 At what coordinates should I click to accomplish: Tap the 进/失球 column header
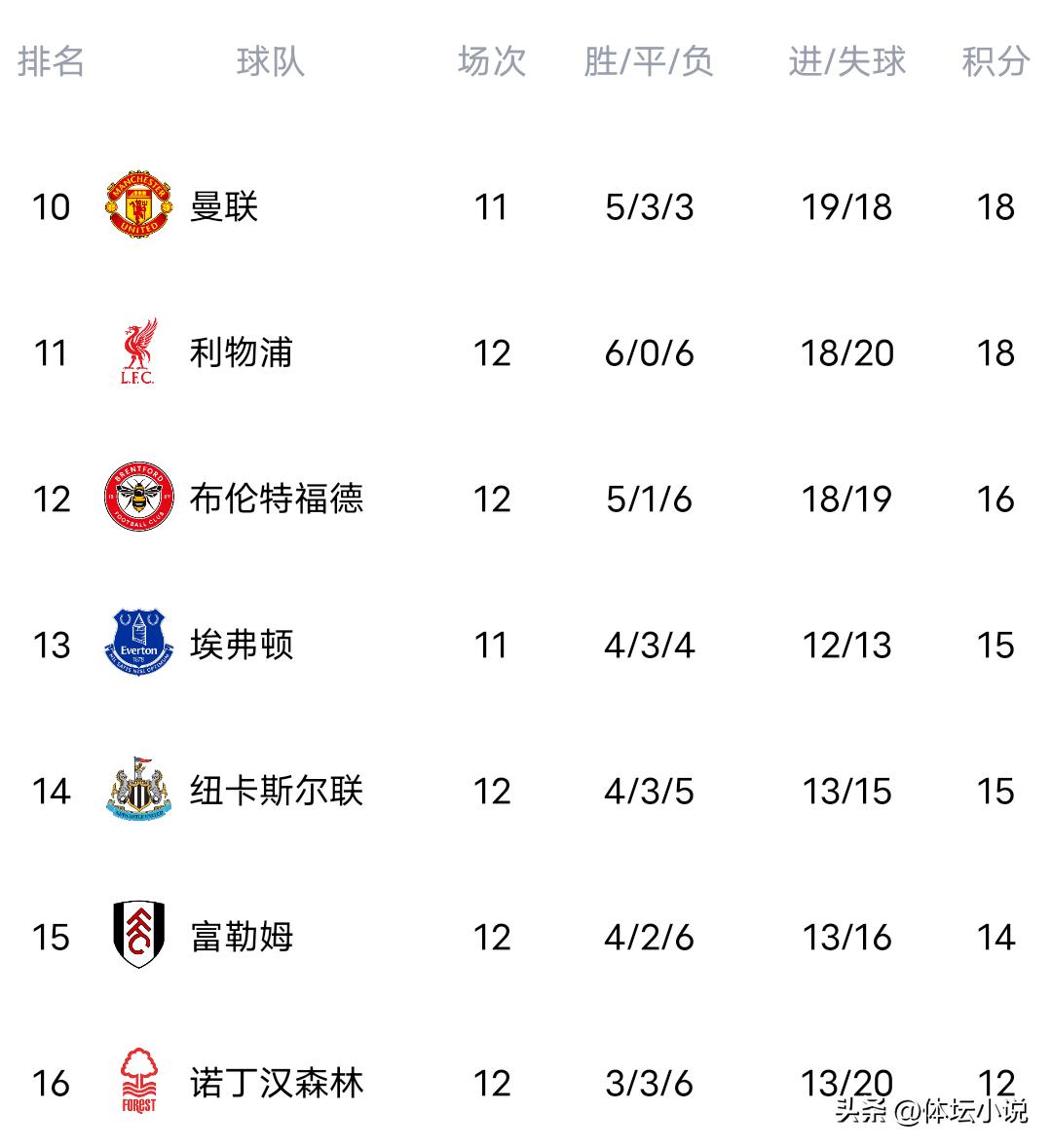click(x=846, y=61)
